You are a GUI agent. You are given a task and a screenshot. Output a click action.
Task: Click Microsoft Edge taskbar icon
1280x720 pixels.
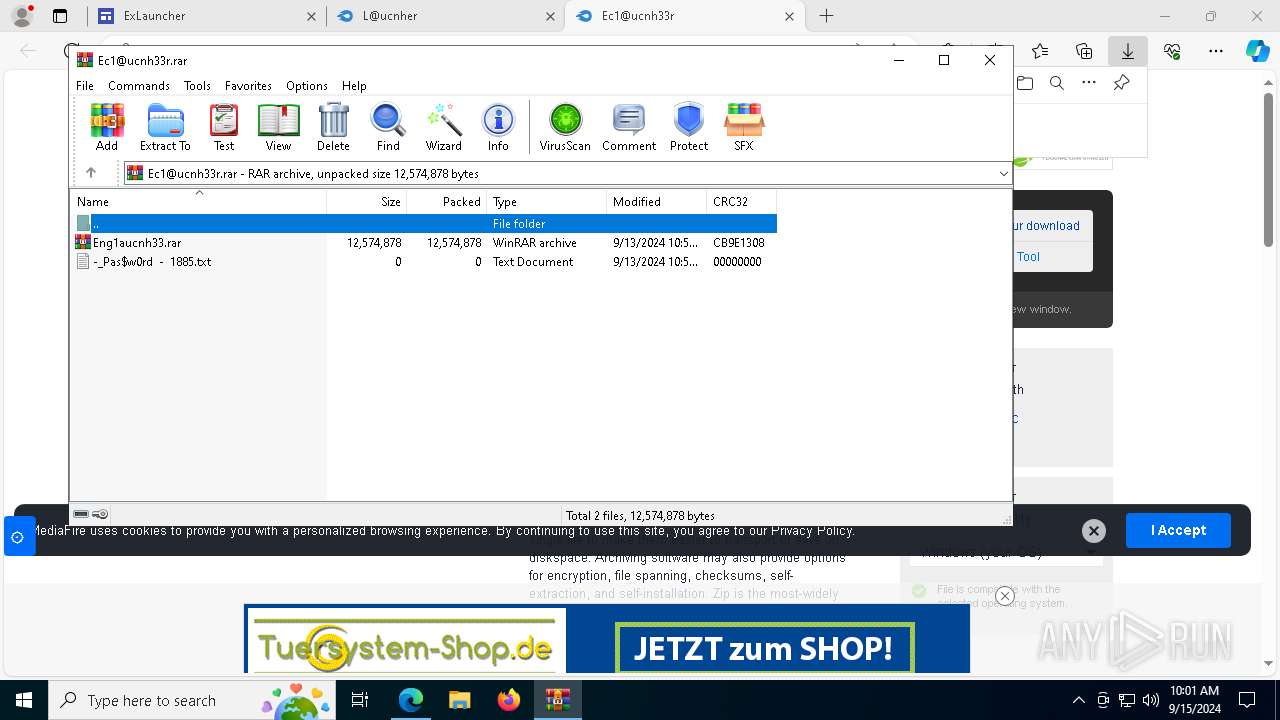pos(411,700)
